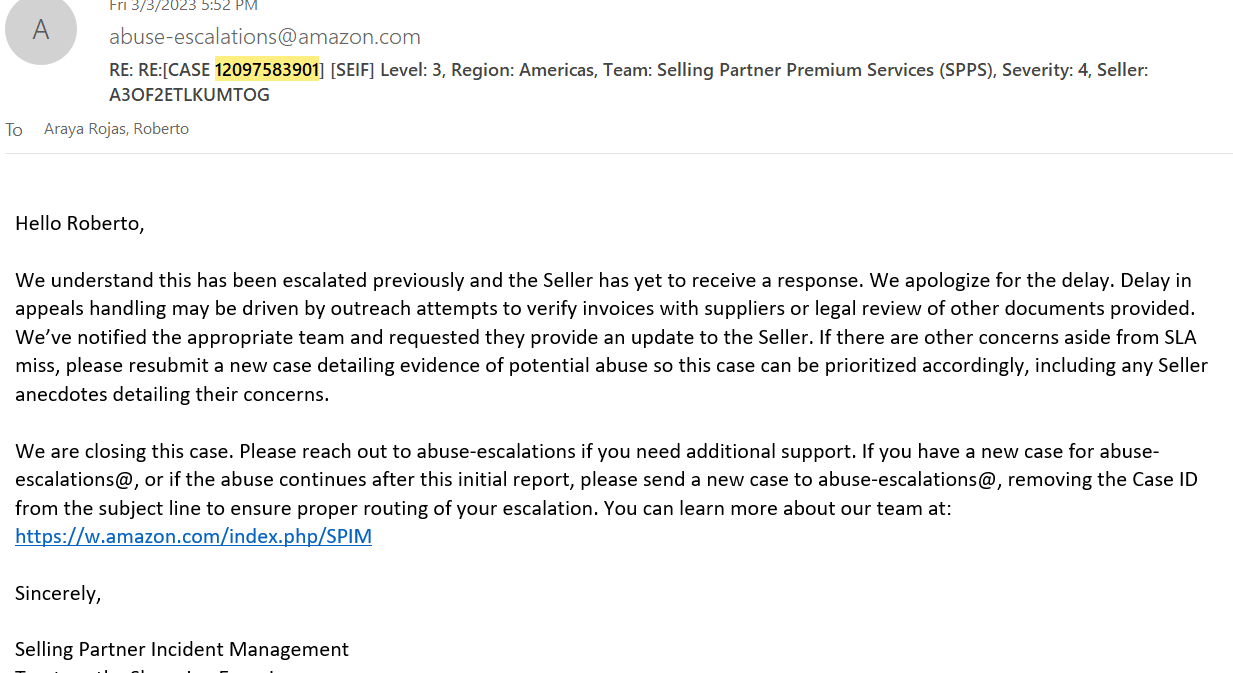The image size is (1233, 673).
Task: Click recipient name Araya Rojas, Roberto
Action: tap(116, 129)
